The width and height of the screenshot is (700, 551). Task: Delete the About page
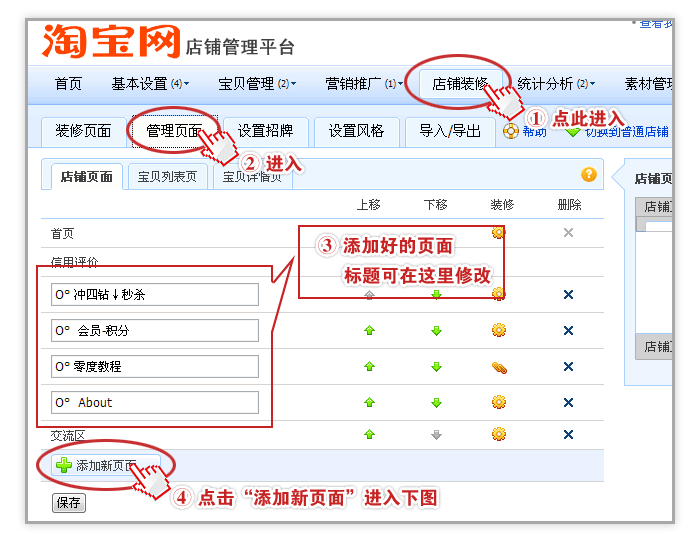click(x=568, y=402)
